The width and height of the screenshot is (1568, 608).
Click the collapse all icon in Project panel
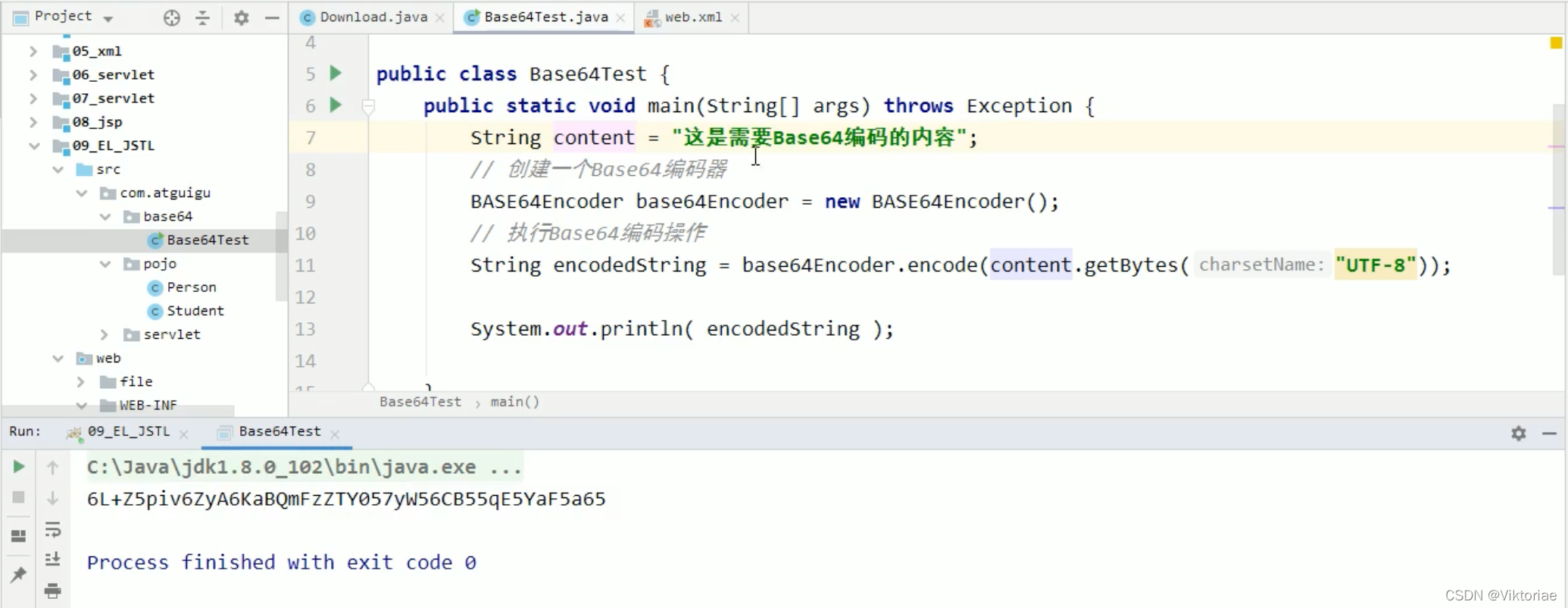click(x=202, y=17)
